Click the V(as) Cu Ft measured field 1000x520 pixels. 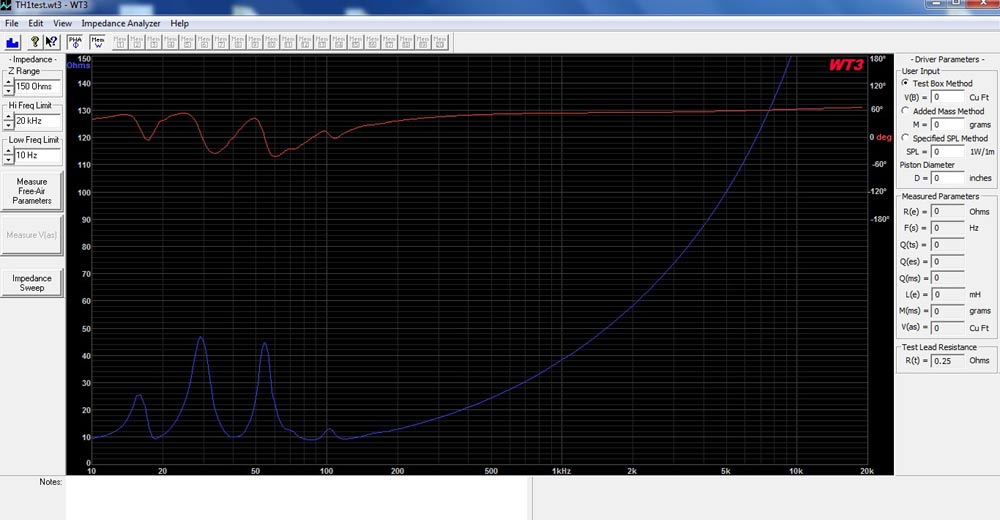click(948, 327)
